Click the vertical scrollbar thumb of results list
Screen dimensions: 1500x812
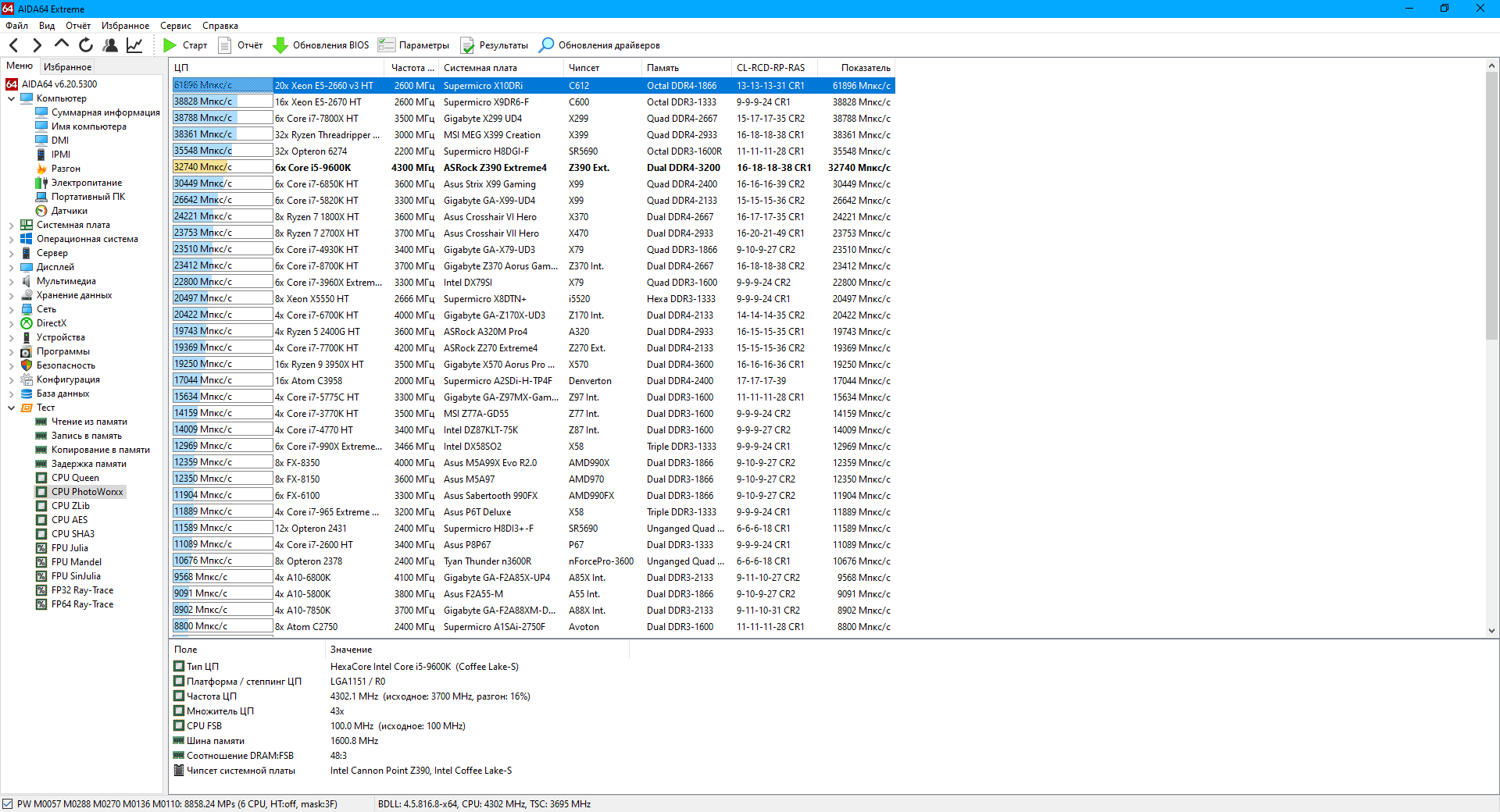pyautogui.click(x=1491, y=206)
